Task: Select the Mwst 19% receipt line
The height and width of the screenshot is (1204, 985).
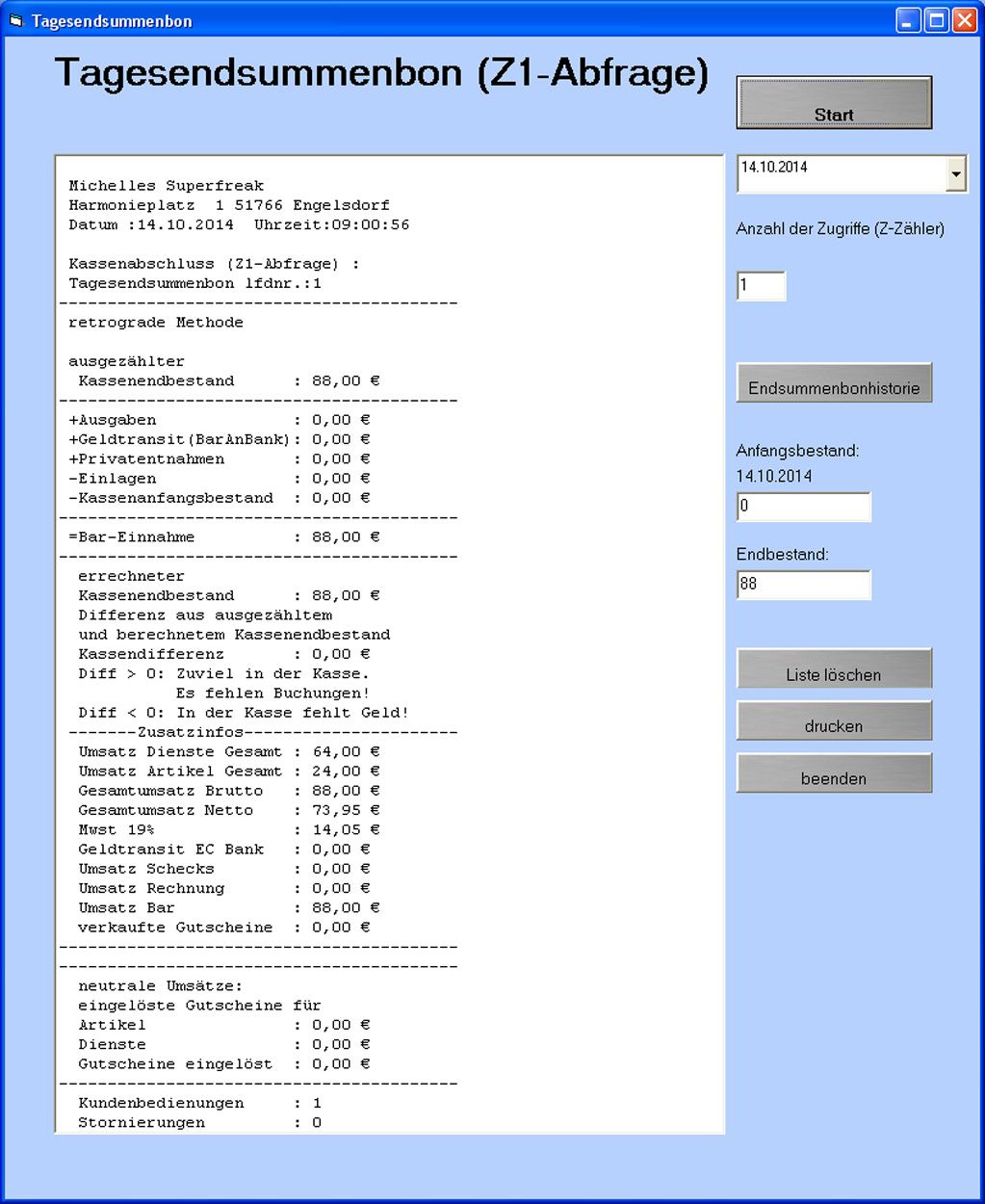Action: click(229, 829)
